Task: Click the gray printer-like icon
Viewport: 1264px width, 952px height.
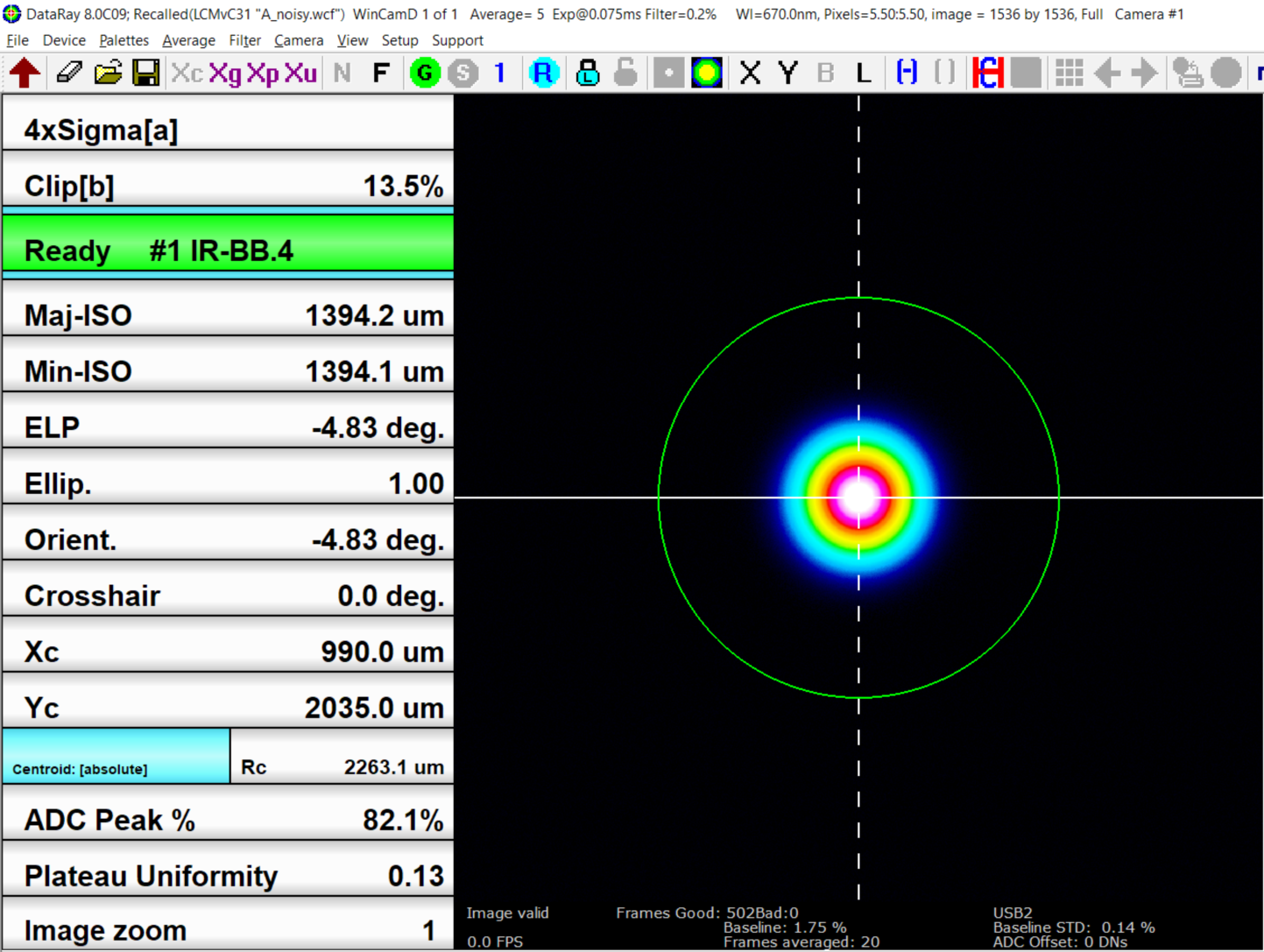Action: tap(1188, 73)
